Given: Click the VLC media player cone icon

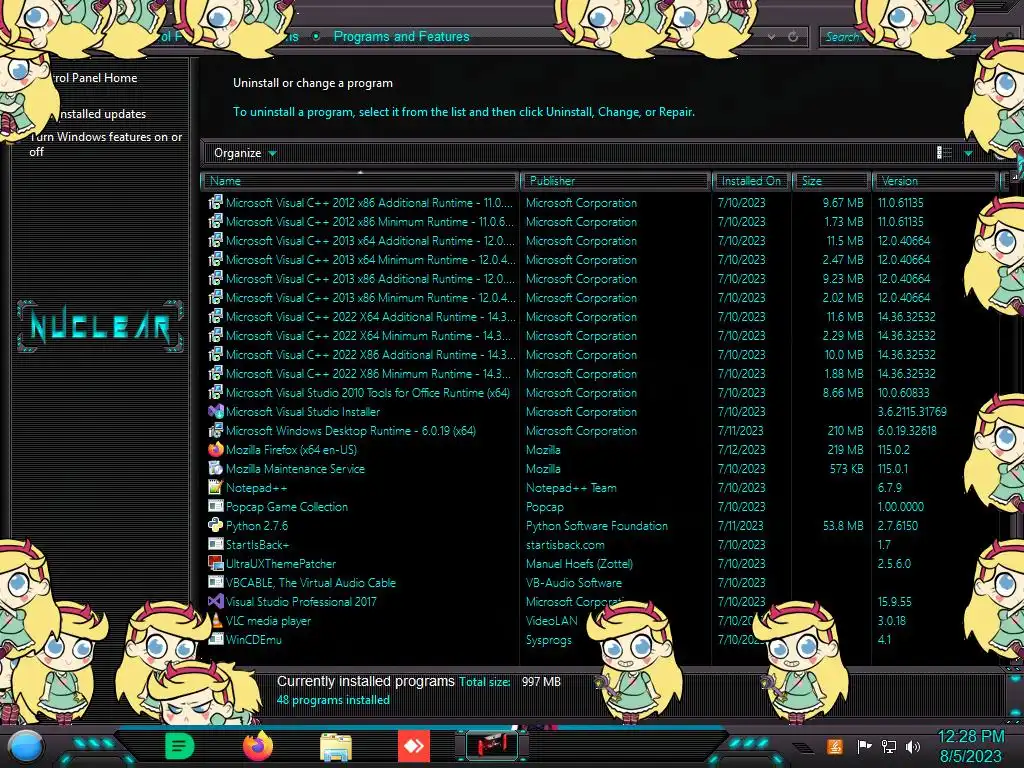Looking at the screenshot, I should pos(216,620).
